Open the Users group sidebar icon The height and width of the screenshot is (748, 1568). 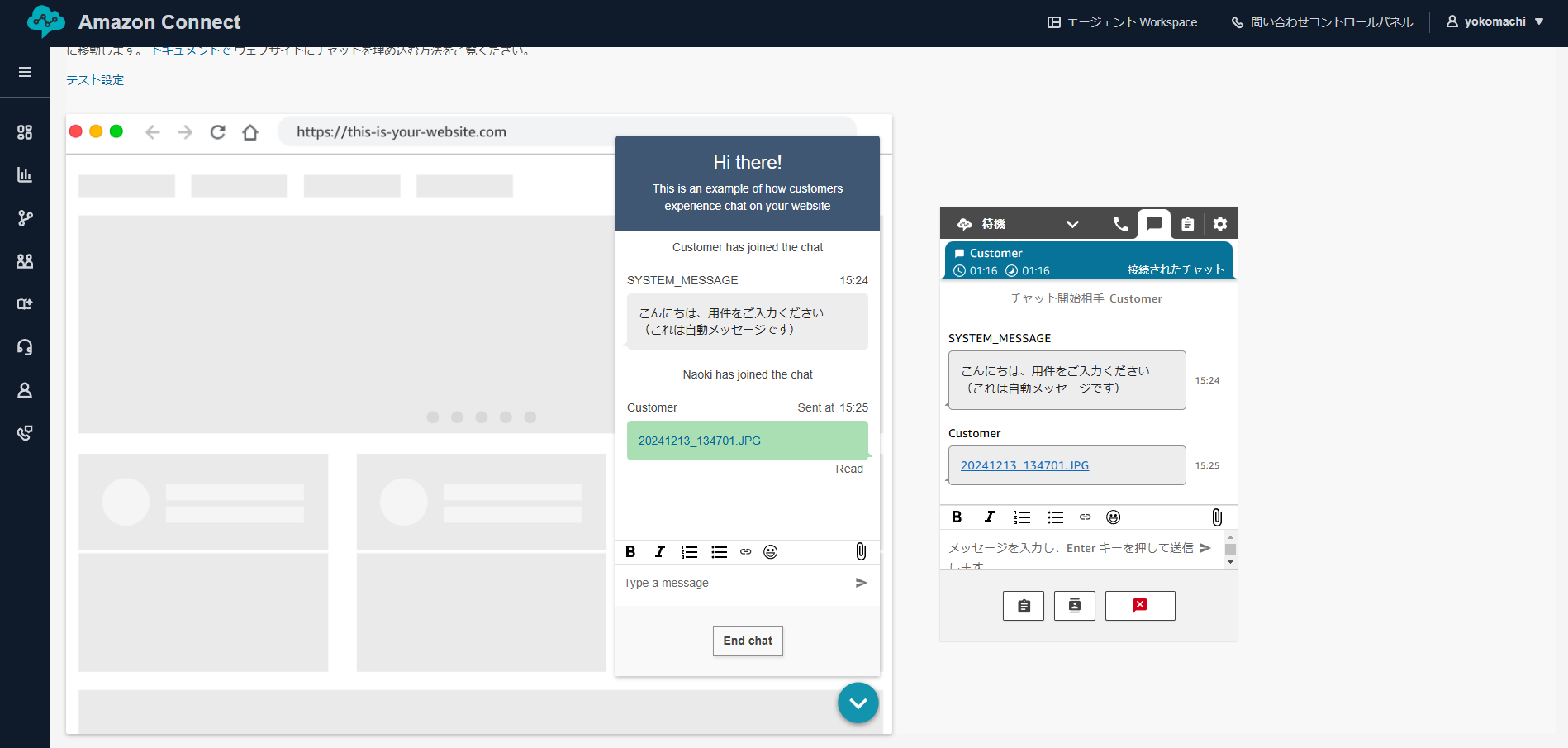point(25,261)
